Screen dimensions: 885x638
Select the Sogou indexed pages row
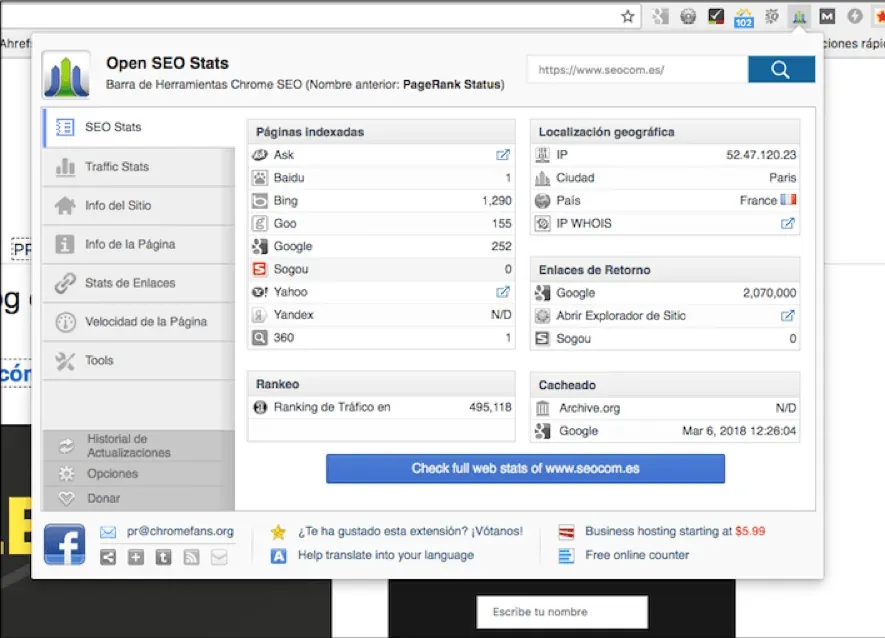pos(382,269)
